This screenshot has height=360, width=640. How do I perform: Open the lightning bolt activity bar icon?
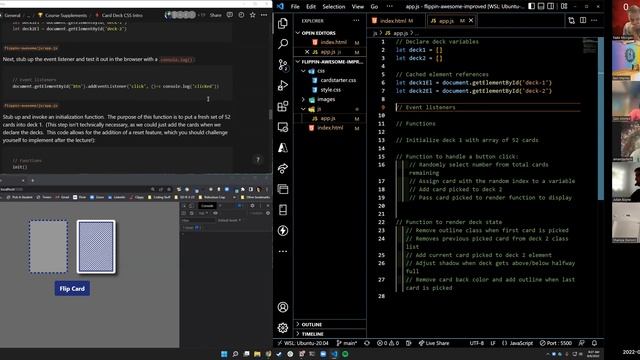tap(283, 231)
